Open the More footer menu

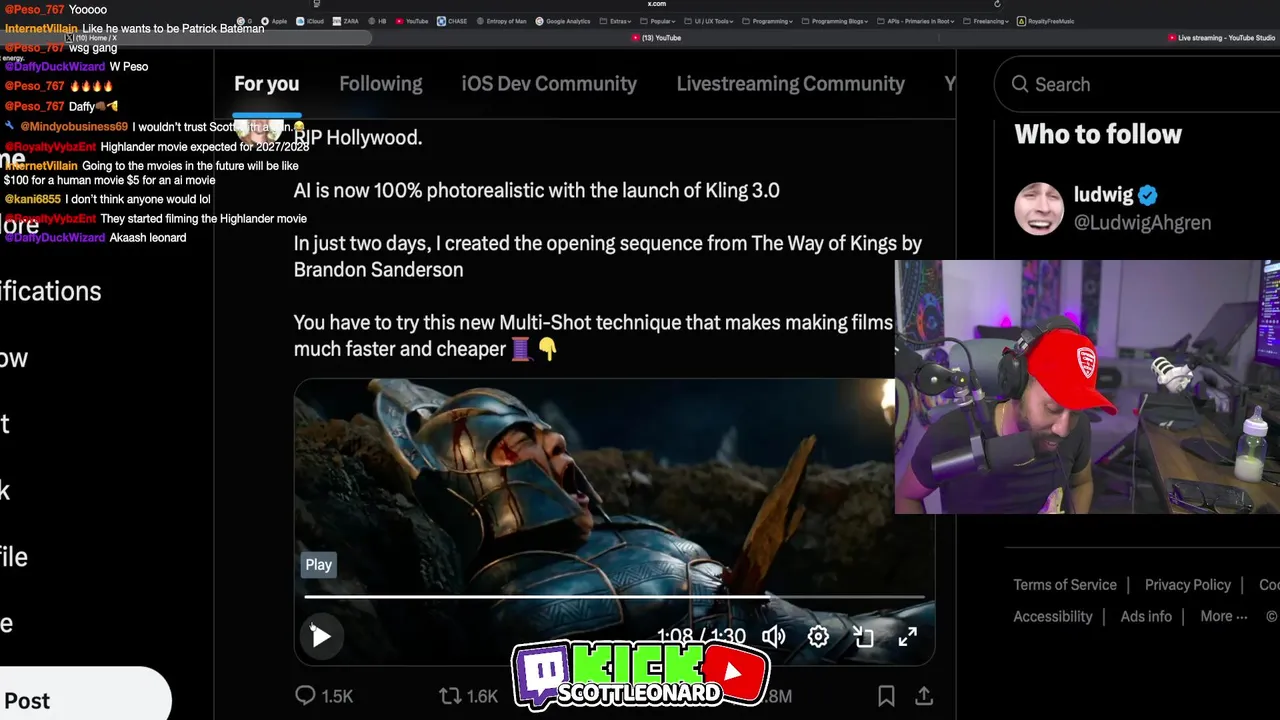(x=1224, y=616)
